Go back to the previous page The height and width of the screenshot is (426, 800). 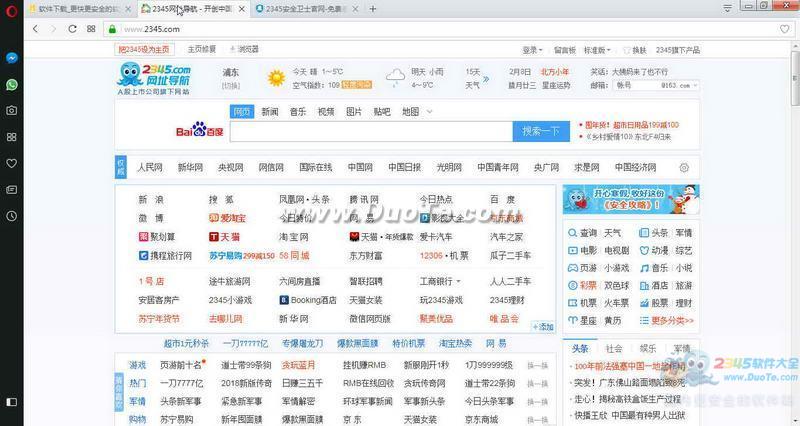tap(35, 29)
